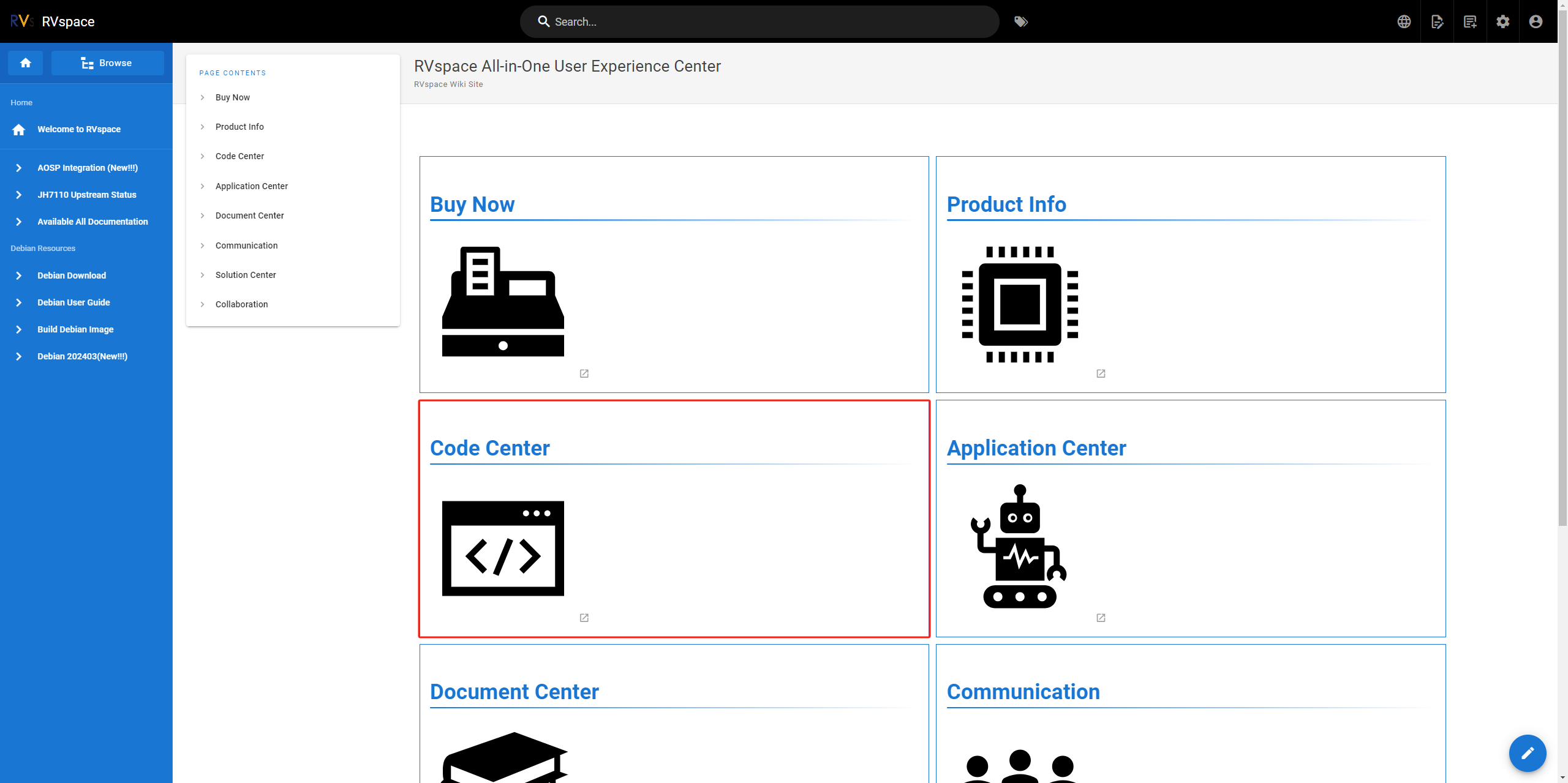The image size is (1568, 783).
Task: Click the Buy Now heading link
Action: (x=472, y=204)
